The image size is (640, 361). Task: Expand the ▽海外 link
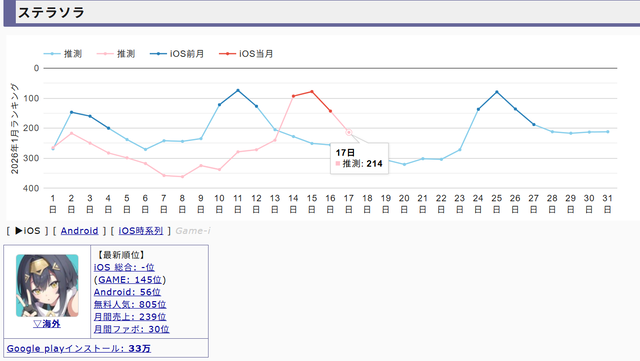[47, 324]
